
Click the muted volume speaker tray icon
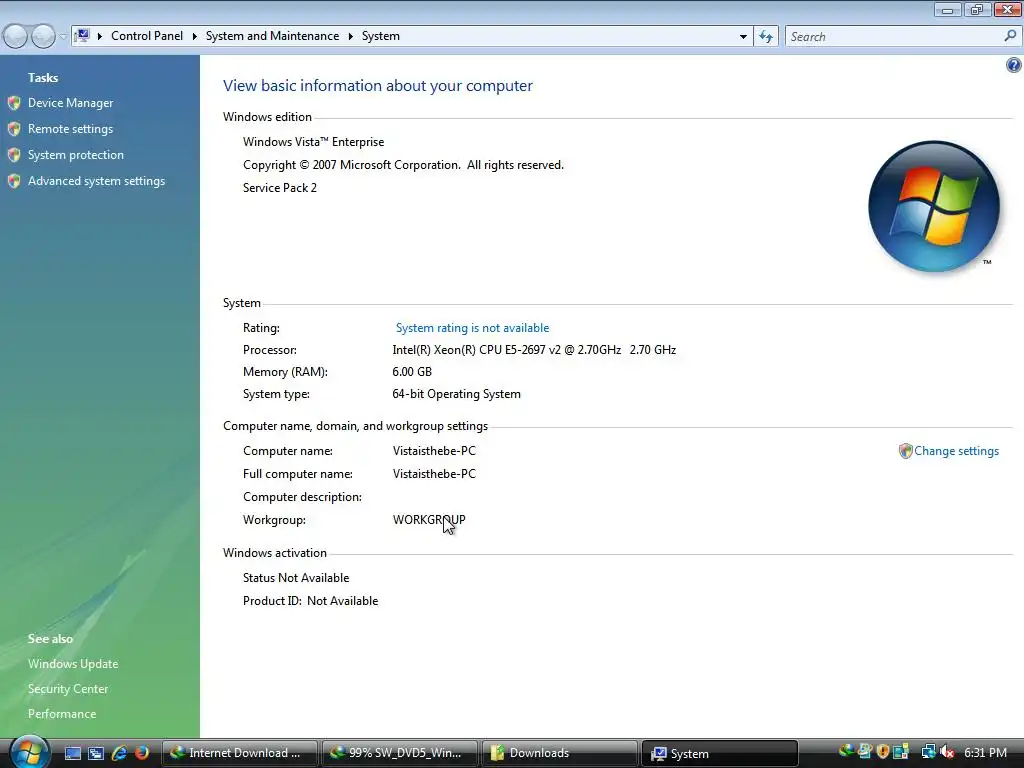[947, 752]
